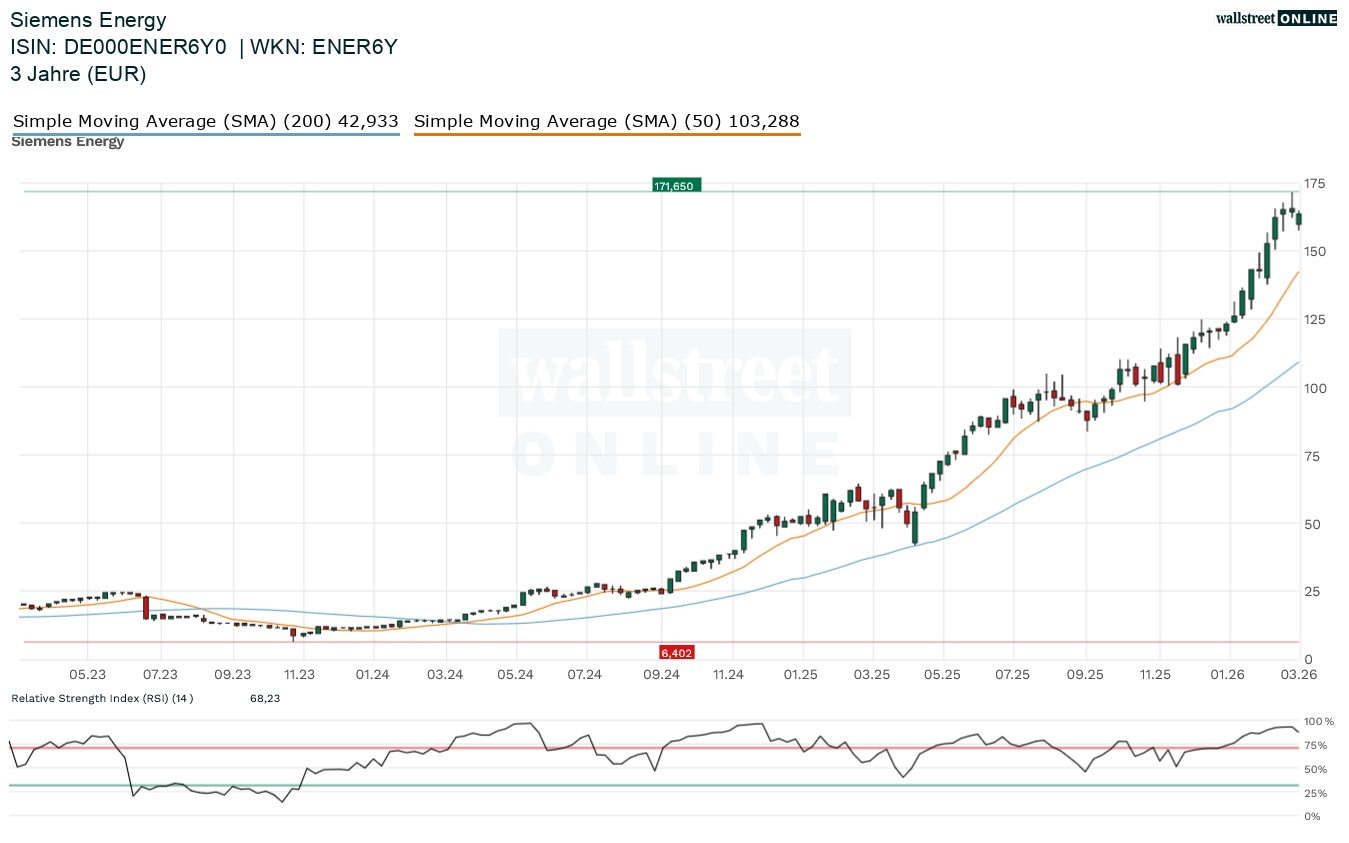Select the 05.23 date axis label

pyautogui.click(x=87, y=674)
